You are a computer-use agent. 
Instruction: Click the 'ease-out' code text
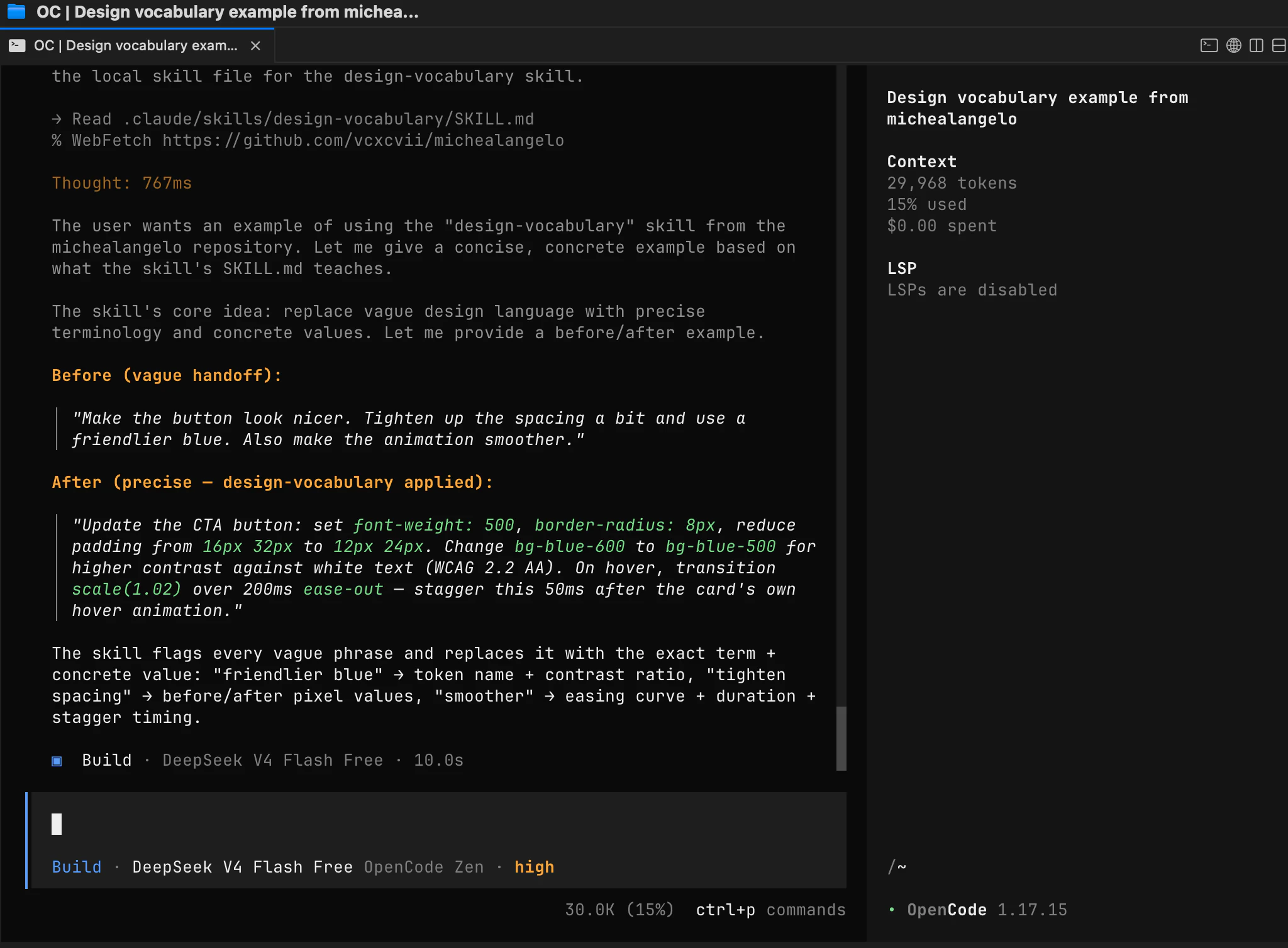[343, 589]
